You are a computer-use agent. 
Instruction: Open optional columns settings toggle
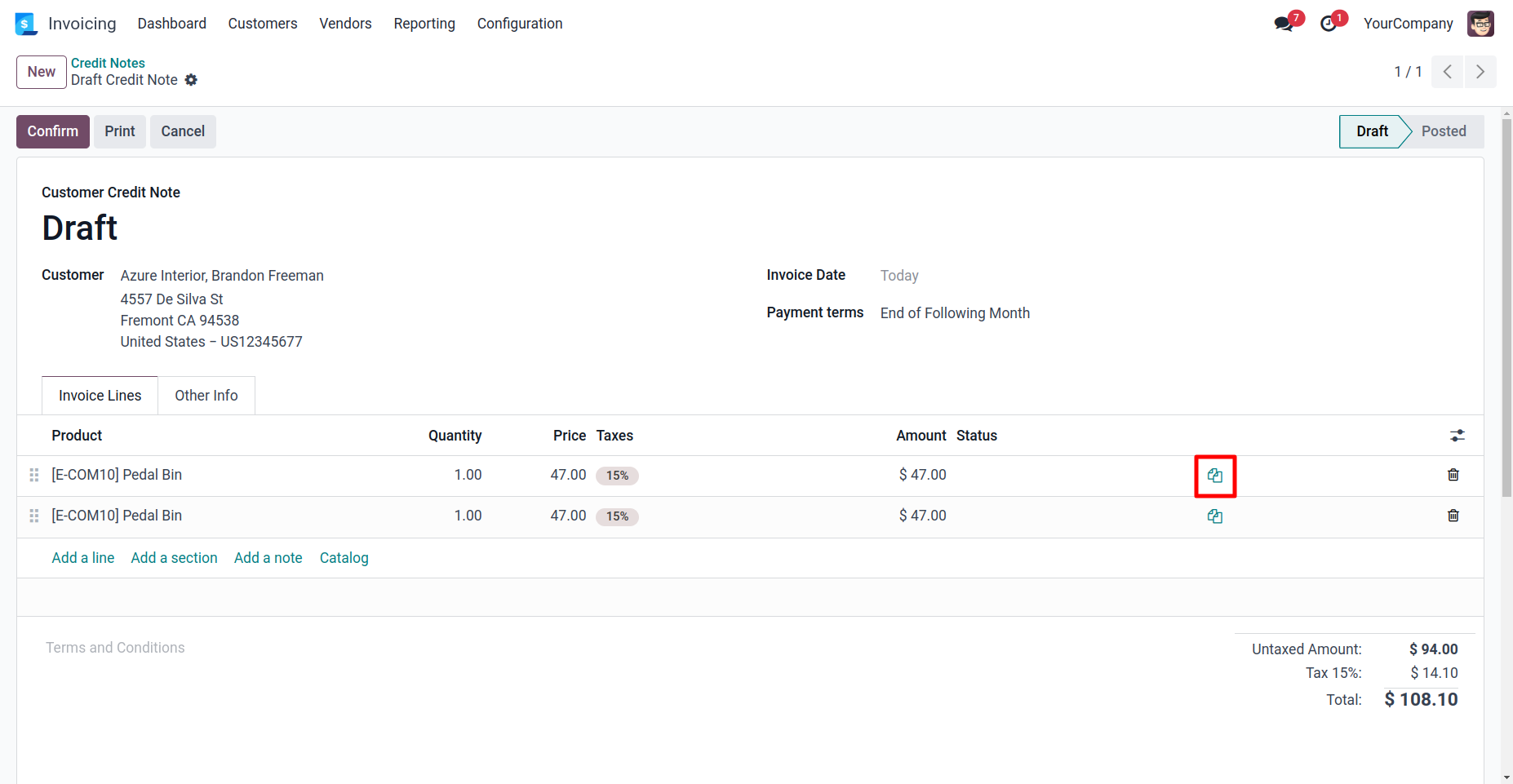[x=1457, y=436]
